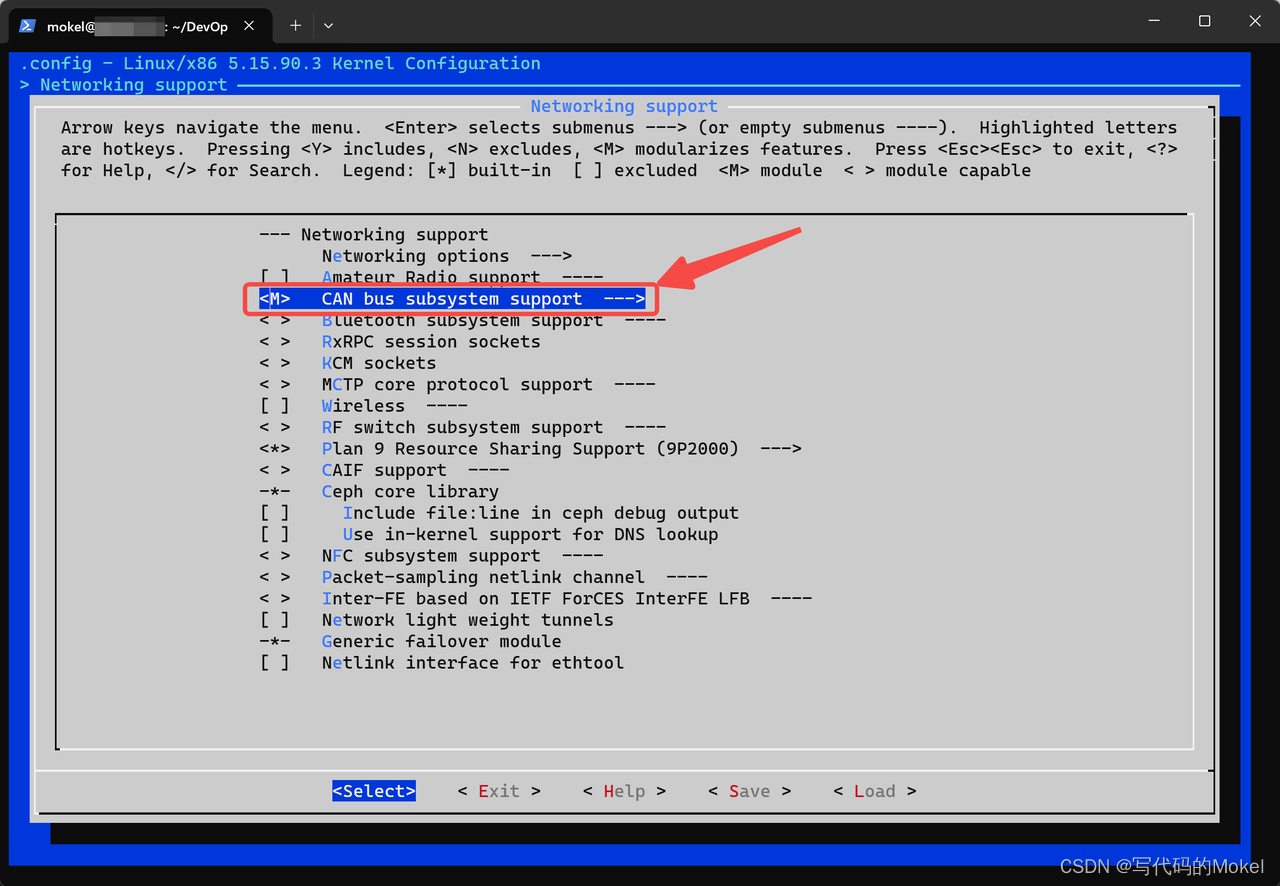Save the kernel configuration
Image resolution: width=1280 pixels, height=886 pixels.
point(749,790)
